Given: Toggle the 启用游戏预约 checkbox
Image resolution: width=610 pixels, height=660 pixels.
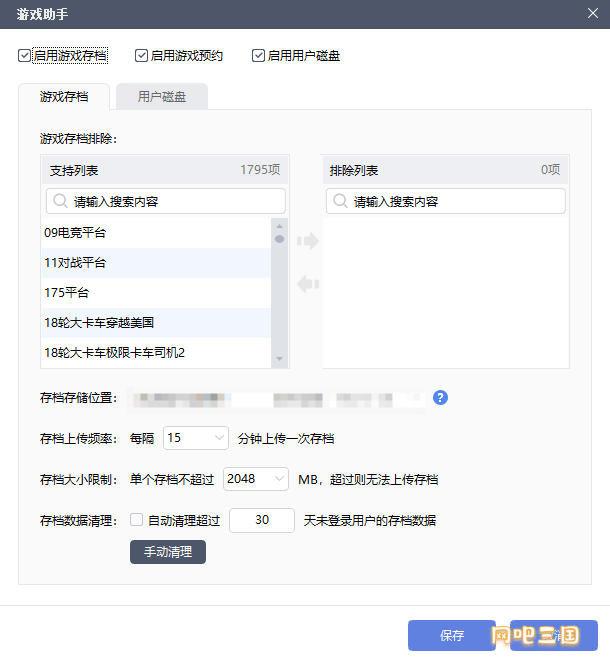Looking at the screenshot, I should 142,56.
